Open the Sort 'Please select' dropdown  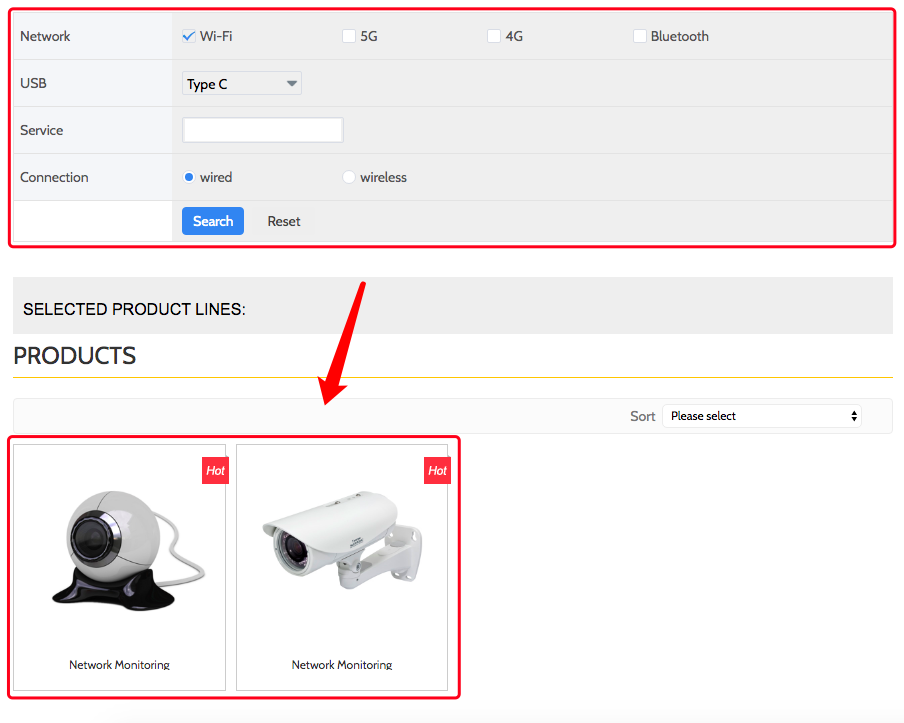click(761, 416)
